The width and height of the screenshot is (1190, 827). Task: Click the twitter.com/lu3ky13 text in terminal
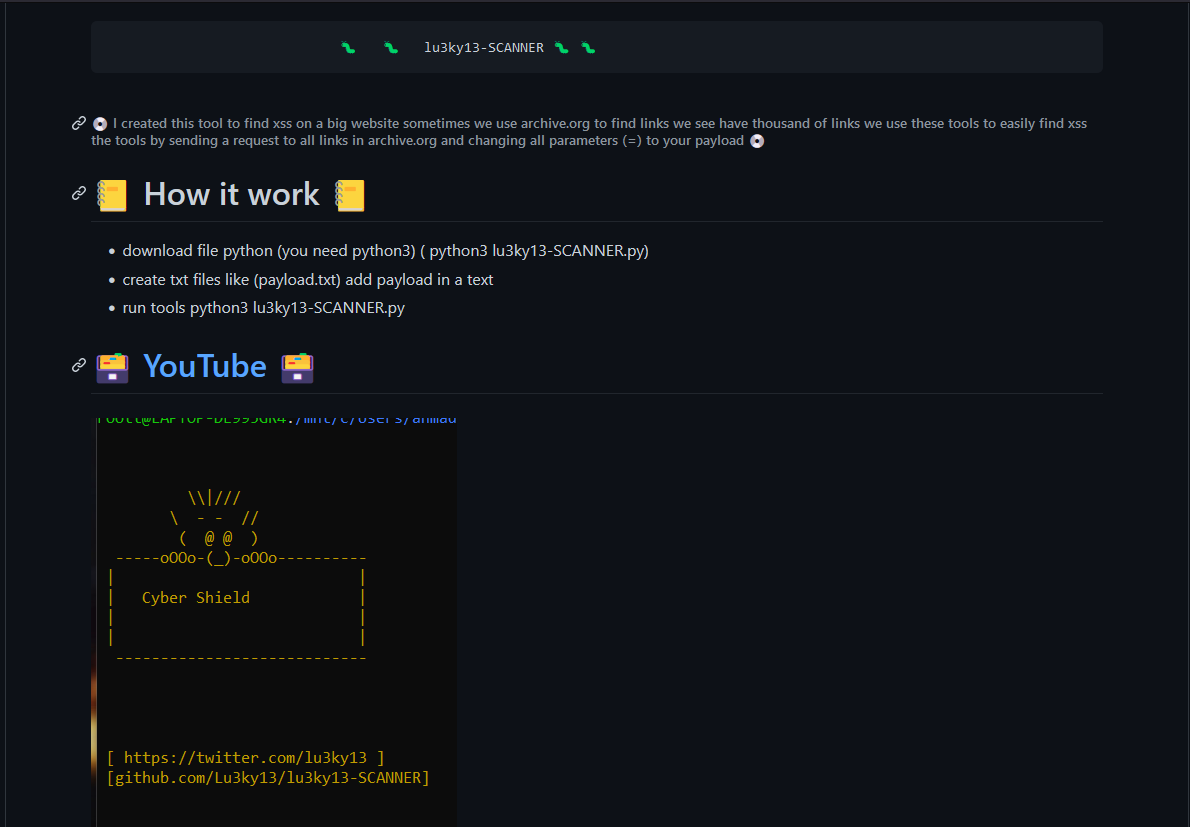click(246, 758)
